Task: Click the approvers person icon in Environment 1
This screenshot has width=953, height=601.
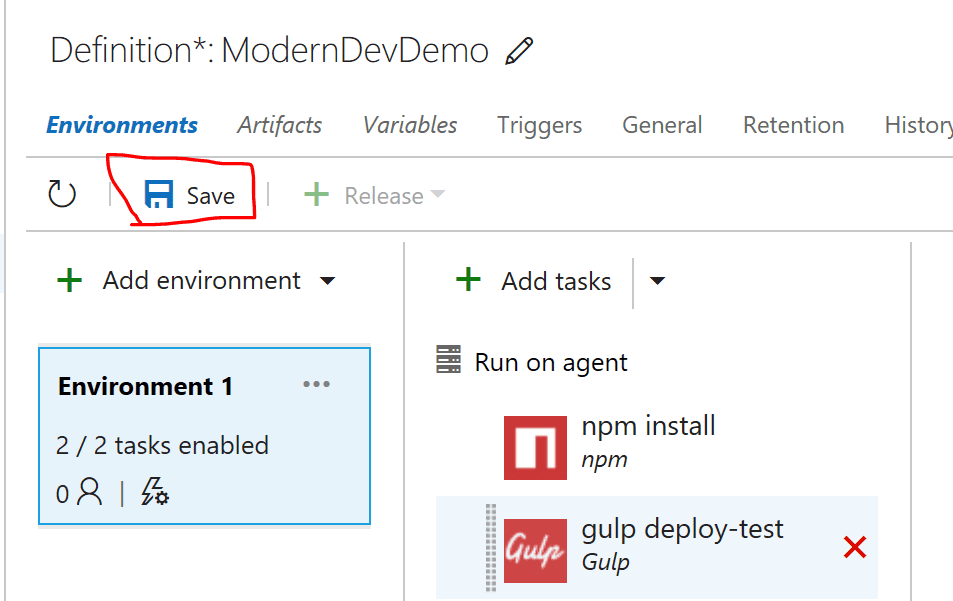Action: (90, 492)
